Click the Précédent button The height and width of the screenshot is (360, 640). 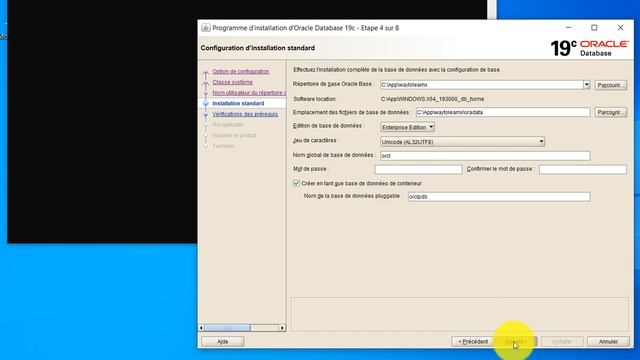pos(472,342)
